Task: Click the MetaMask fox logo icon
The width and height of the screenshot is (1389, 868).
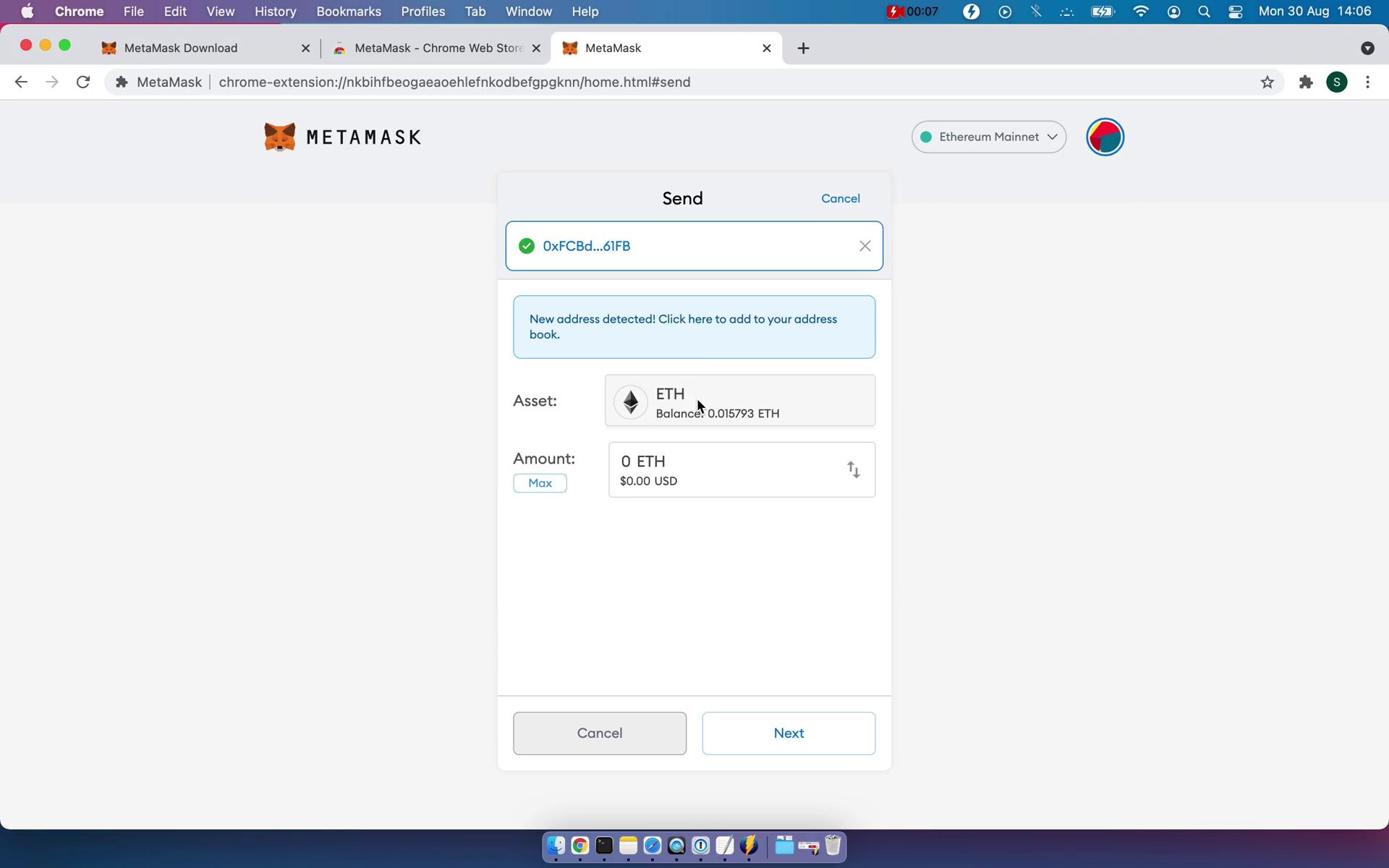Action: (280, 136)
